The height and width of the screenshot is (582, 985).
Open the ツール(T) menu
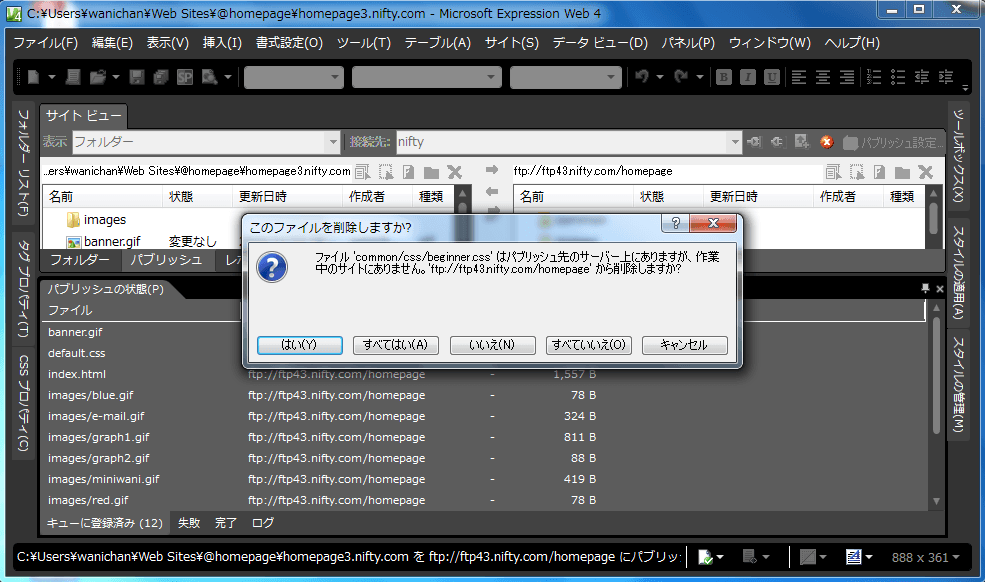click(364, 43)
